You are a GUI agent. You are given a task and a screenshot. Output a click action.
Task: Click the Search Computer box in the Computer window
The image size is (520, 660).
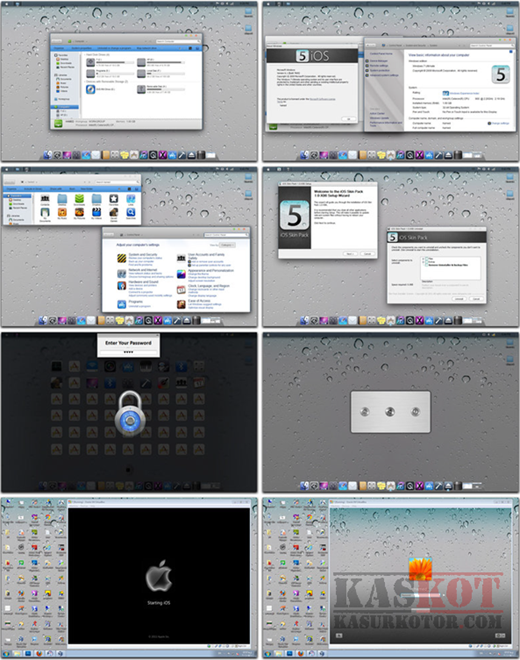[x=178, y=41]
